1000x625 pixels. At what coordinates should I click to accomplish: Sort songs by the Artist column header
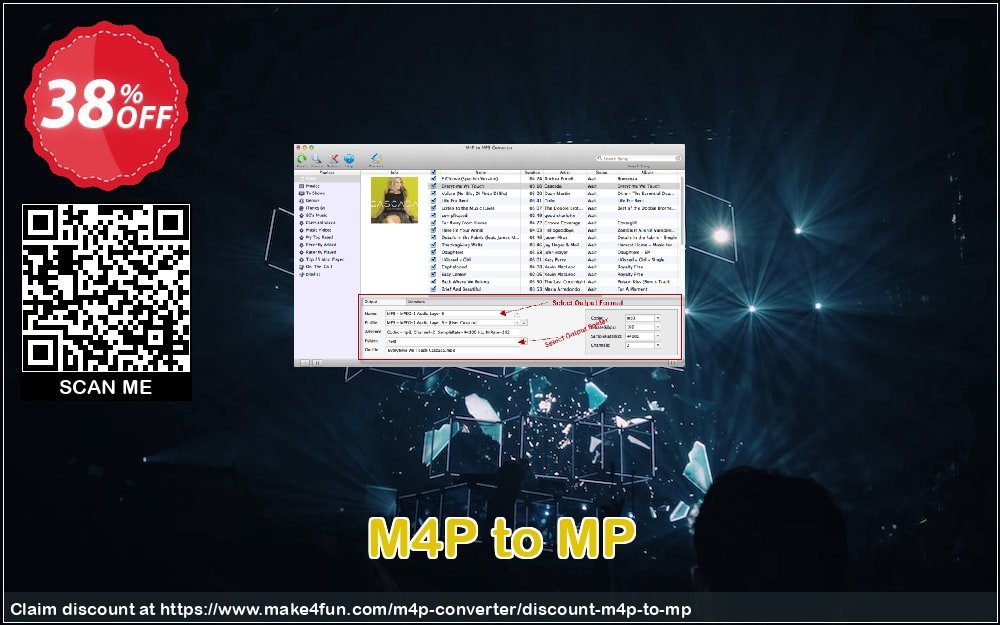564,172
